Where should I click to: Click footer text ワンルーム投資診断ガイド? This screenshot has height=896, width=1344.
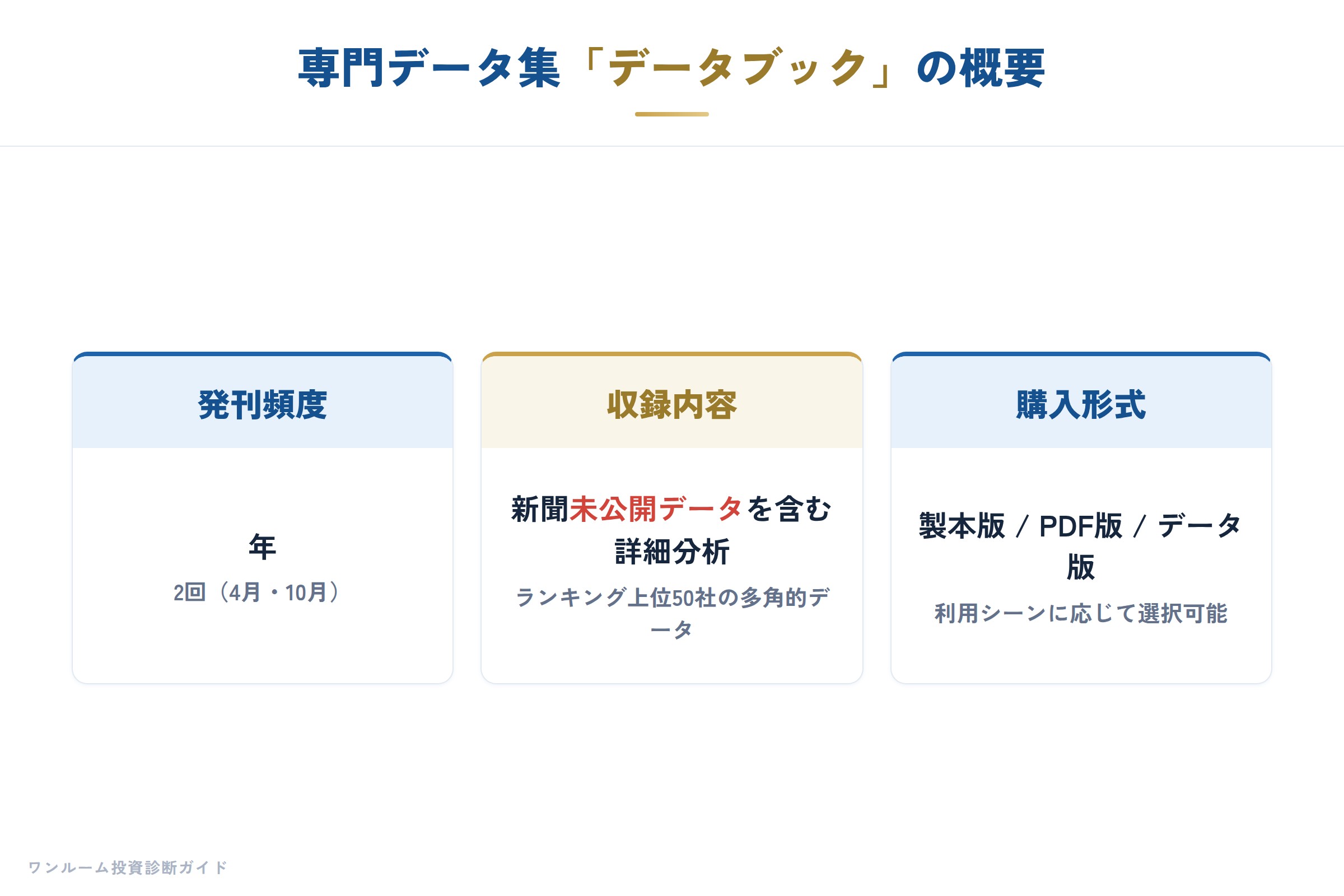coord(128,867)
